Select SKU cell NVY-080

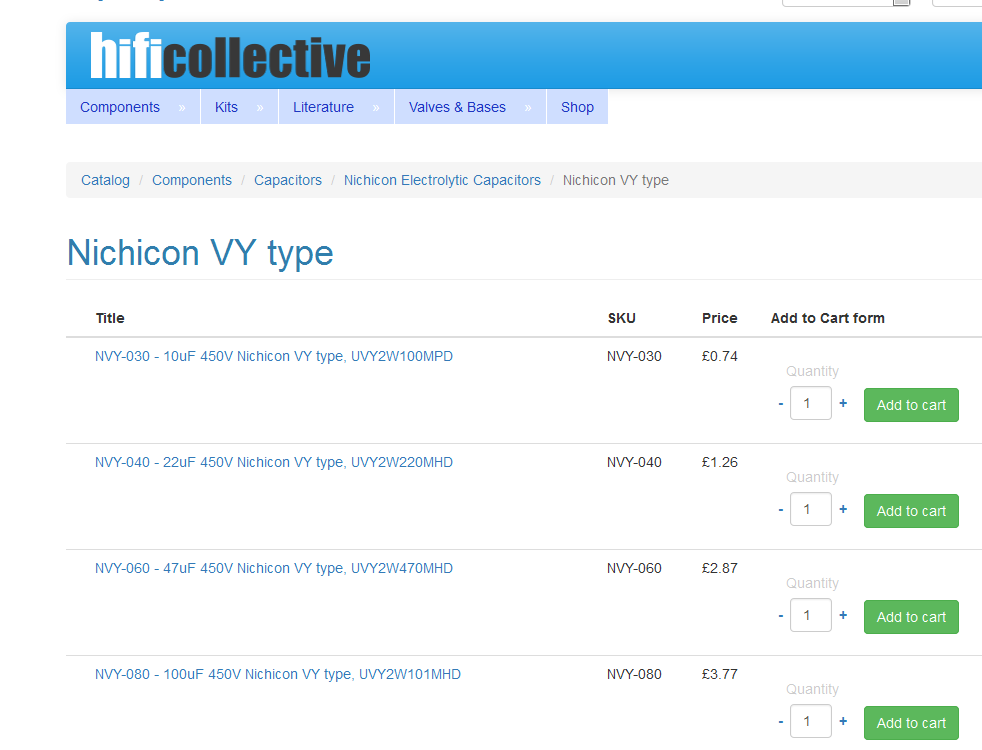(x=634, y=674)
